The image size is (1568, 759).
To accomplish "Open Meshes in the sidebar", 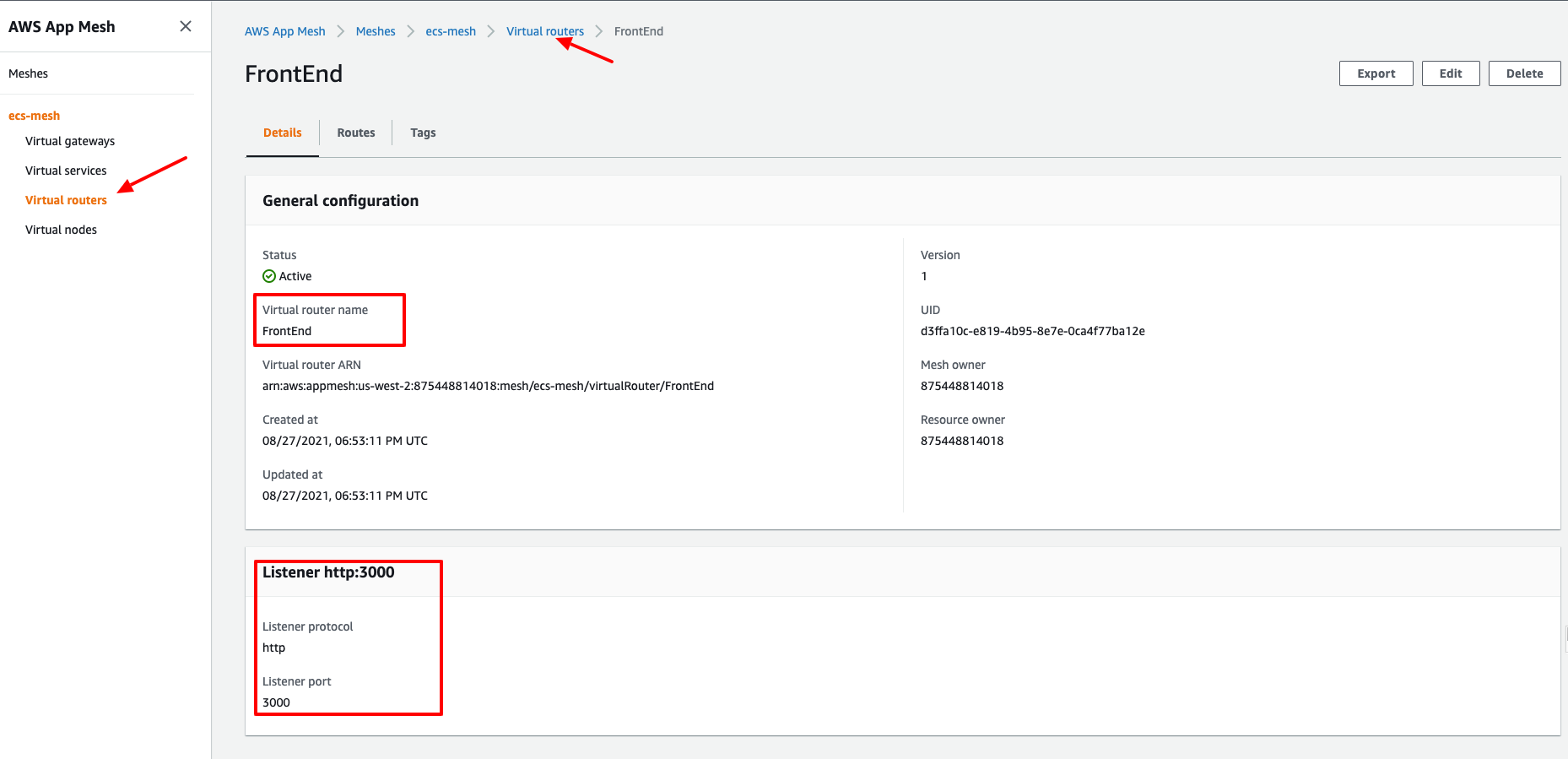I will [x=28, y=73].
